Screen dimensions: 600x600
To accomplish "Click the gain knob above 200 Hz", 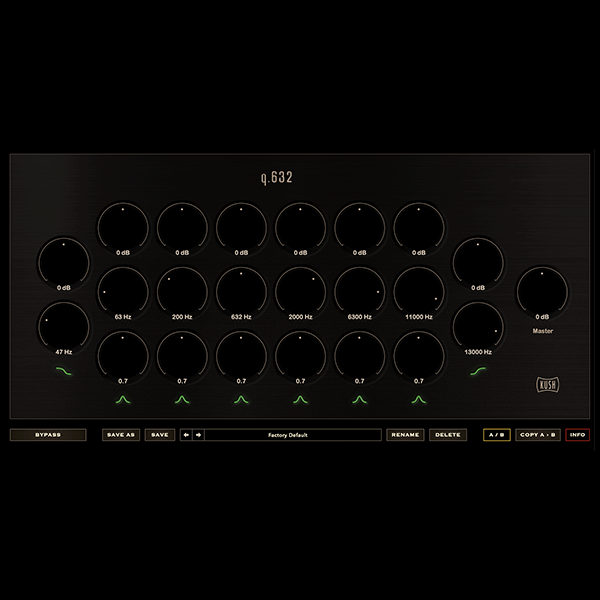I will 182,228.
